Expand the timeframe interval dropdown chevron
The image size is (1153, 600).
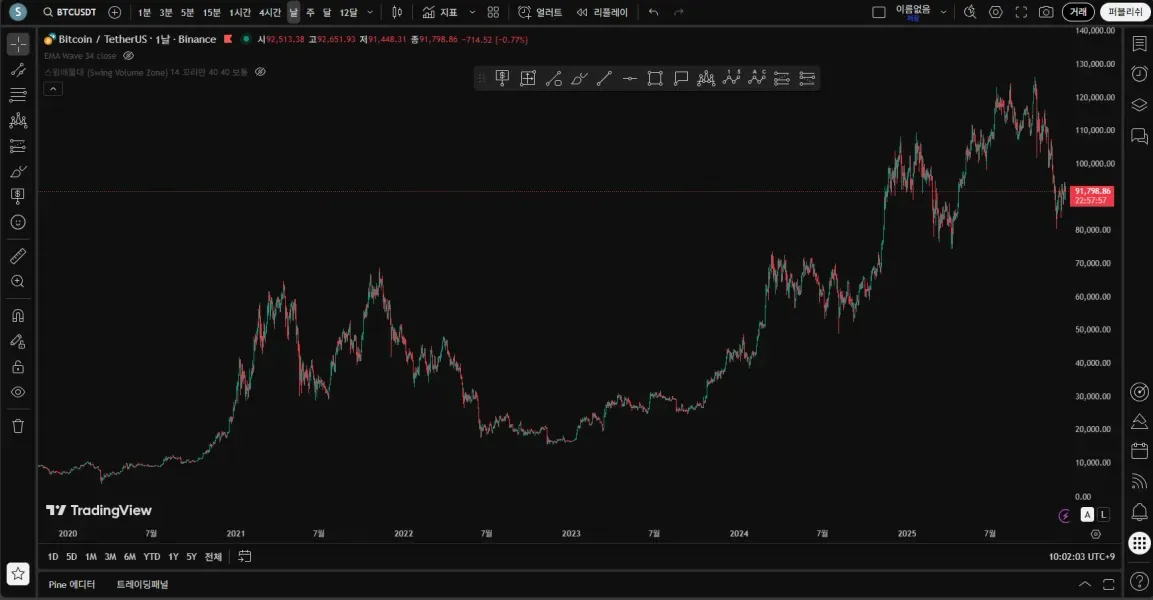(x=370, y=12)
